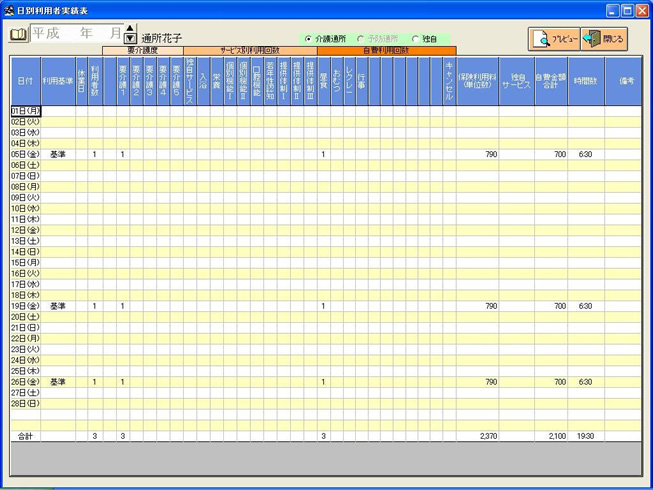Click the down arrow to change the month
This screenshot has height=490, width=653.
point(130,40)
